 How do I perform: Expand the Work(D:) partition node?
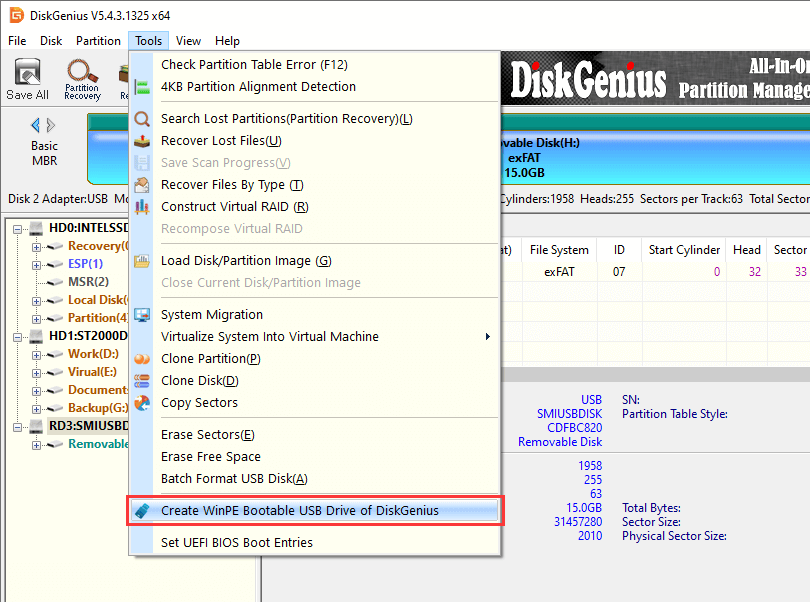(37, 354)
